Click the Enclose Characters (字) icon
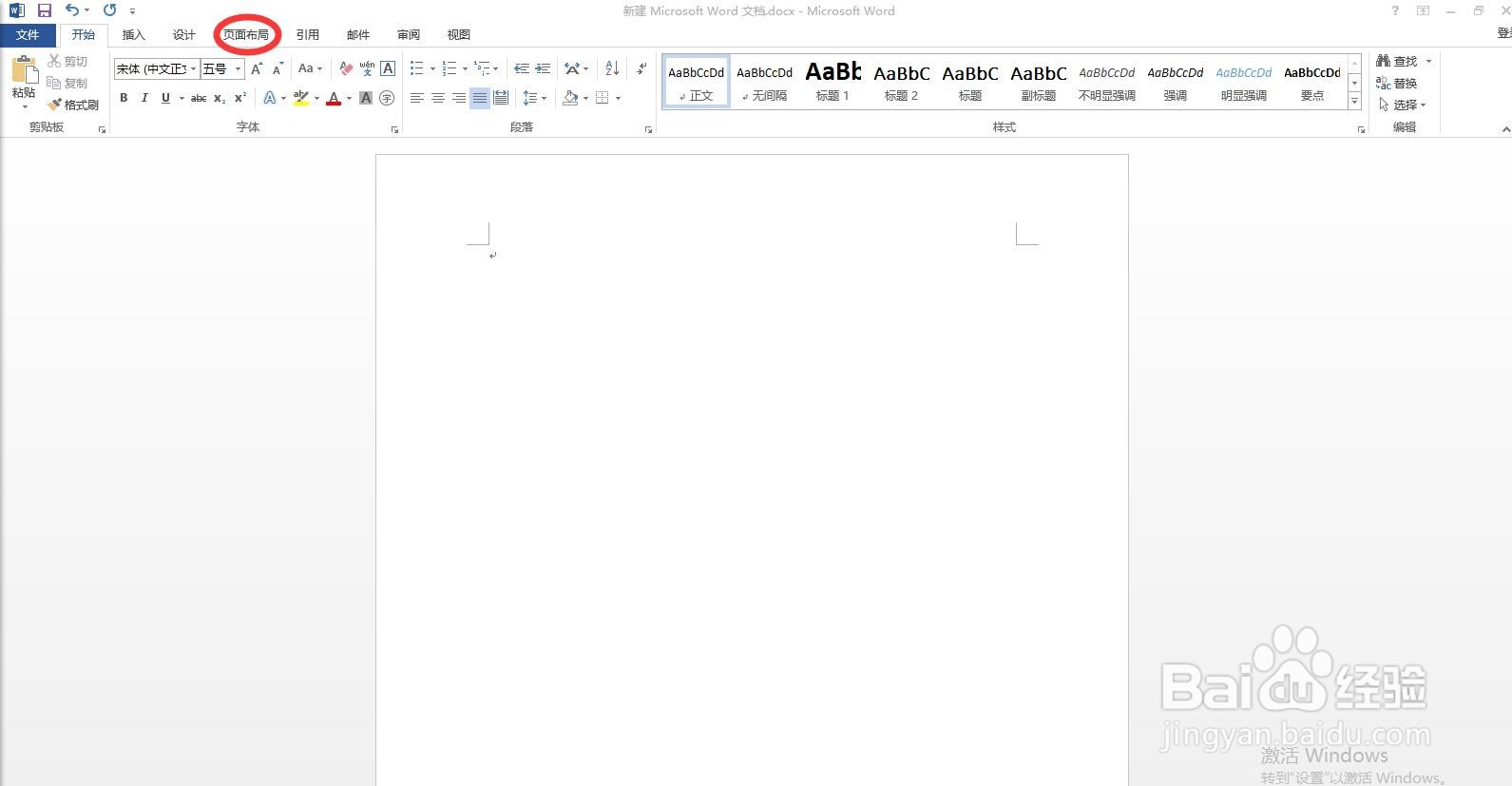The height and width of the screenshot is (786, 1512). coord(387,98)
